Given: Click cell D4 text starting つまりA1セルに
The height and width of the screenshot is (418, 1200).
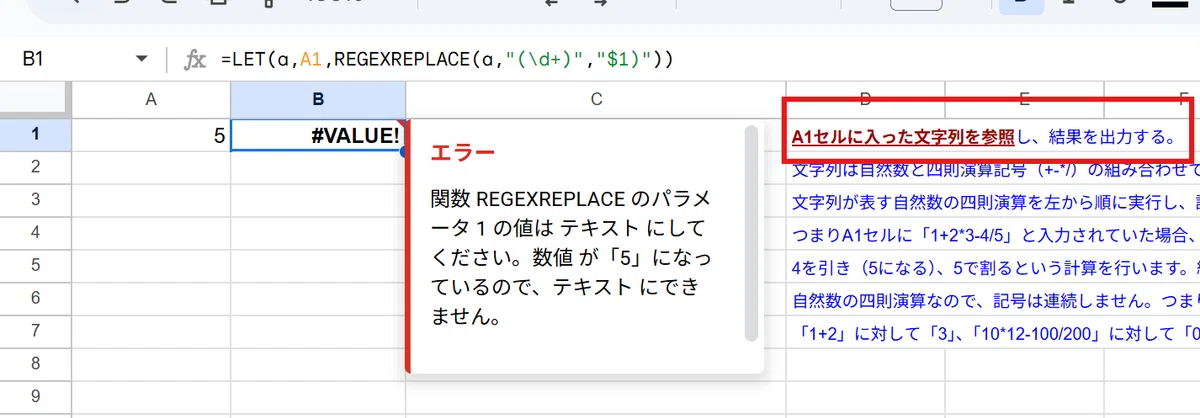Looking at the screenshot, I should click(x=994, y=235).
